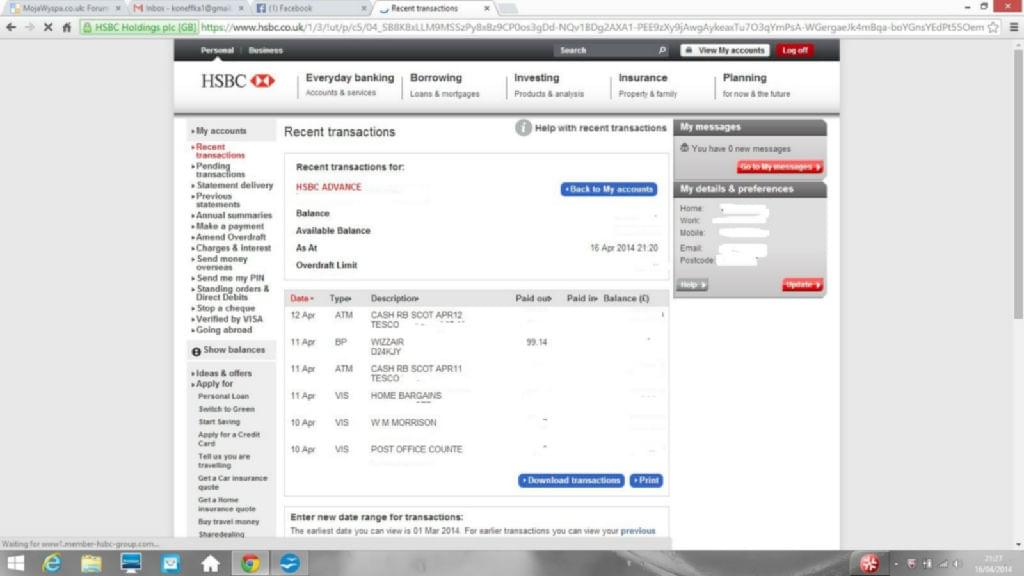
Task: Click the Log off button
Action: click(x=795, y=50)
